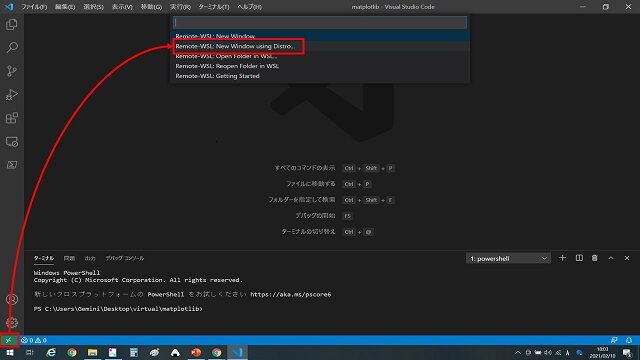Screen dimensions: 640x360
Task: Open the Search view in activity bar
Action: click(12, 48)
